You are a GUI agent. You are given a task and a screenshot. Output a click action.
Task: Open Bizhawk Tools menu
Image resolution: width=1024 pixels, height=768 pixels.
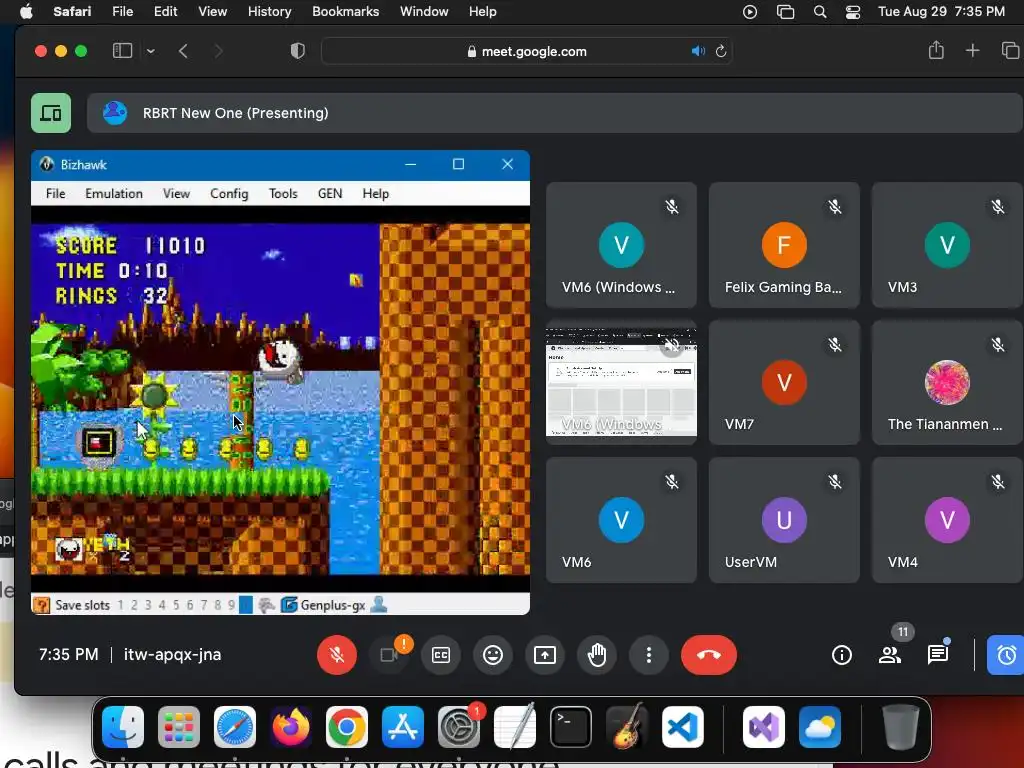283,193
